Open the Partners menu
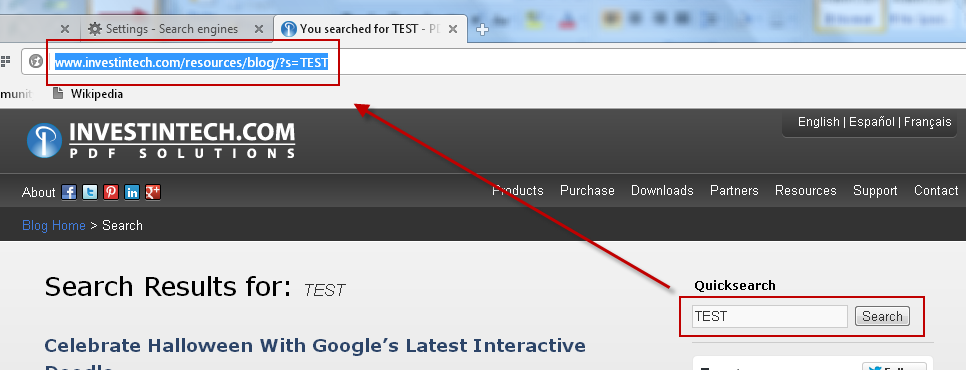The width and height of the screenshot is (966, 370). point(734,191)
